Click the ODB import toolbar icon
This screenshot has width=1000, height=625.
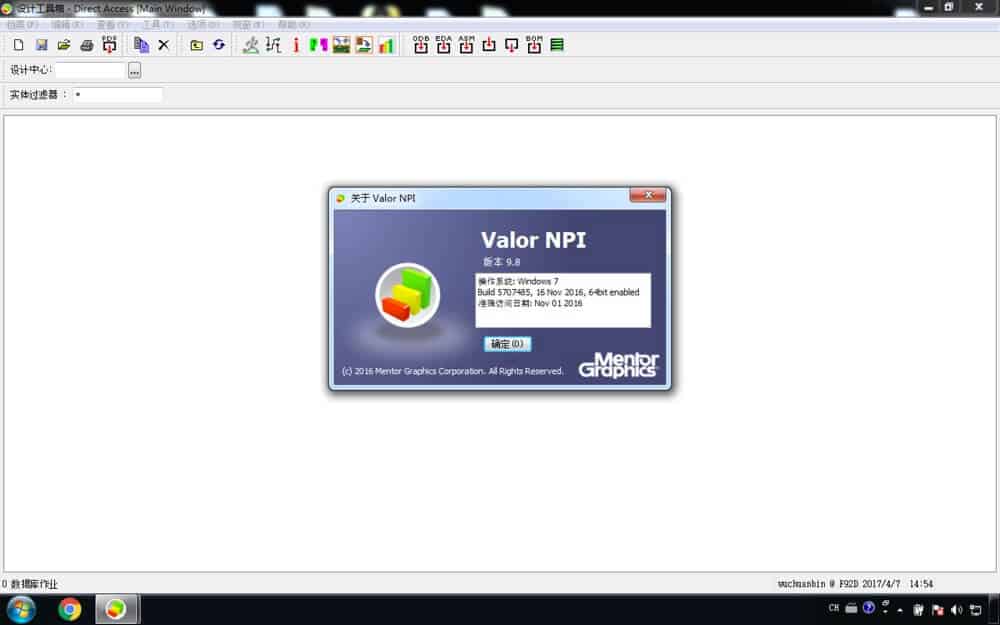pos(420,44)
